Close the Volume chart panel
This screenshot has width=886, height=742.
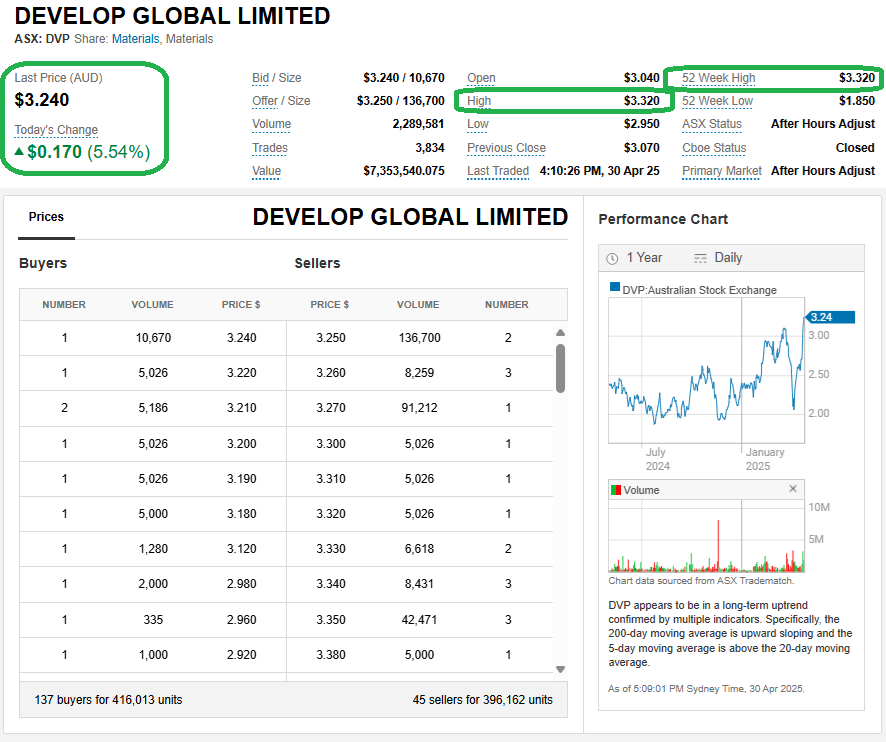[793, 489]
